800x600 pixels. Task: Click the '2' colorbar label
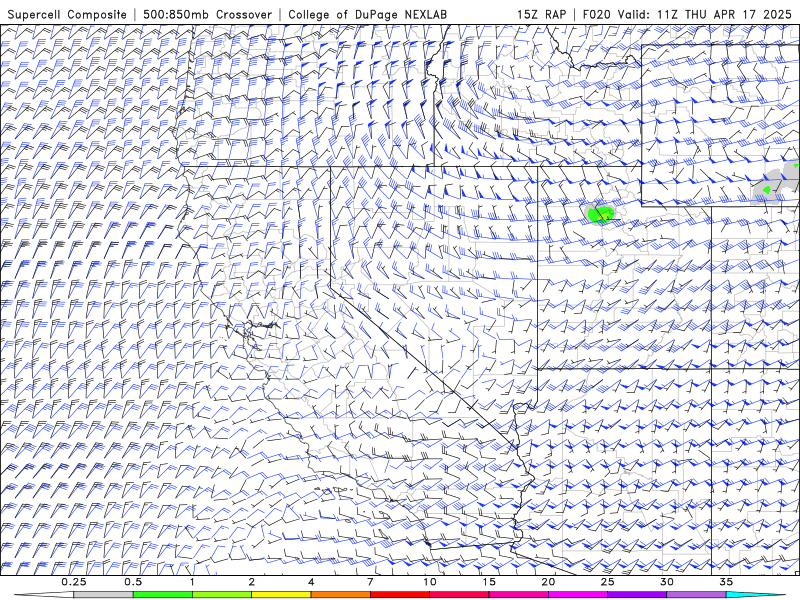(x=252, y=582)
